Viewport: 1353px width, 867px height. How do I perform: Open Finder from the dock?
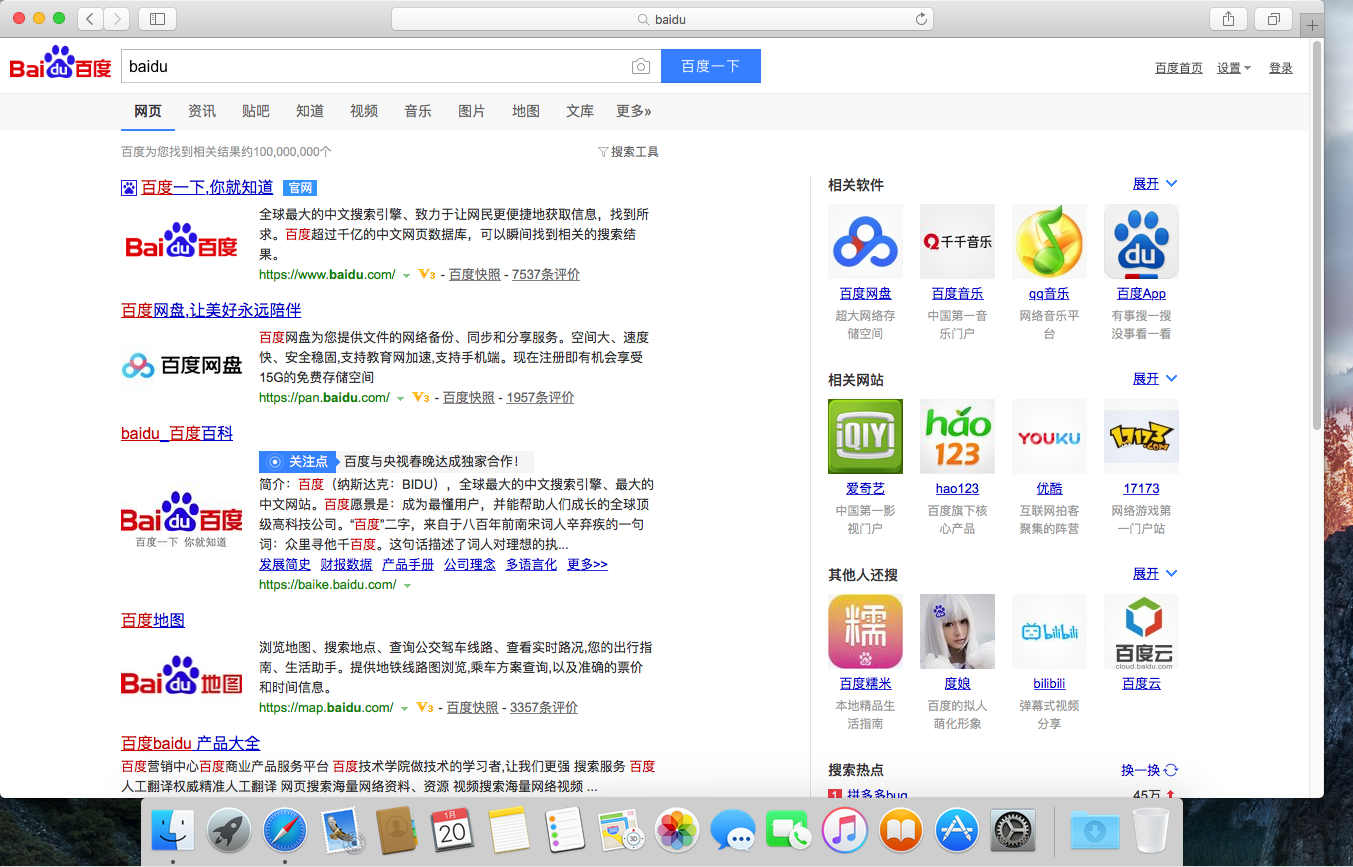173,830
